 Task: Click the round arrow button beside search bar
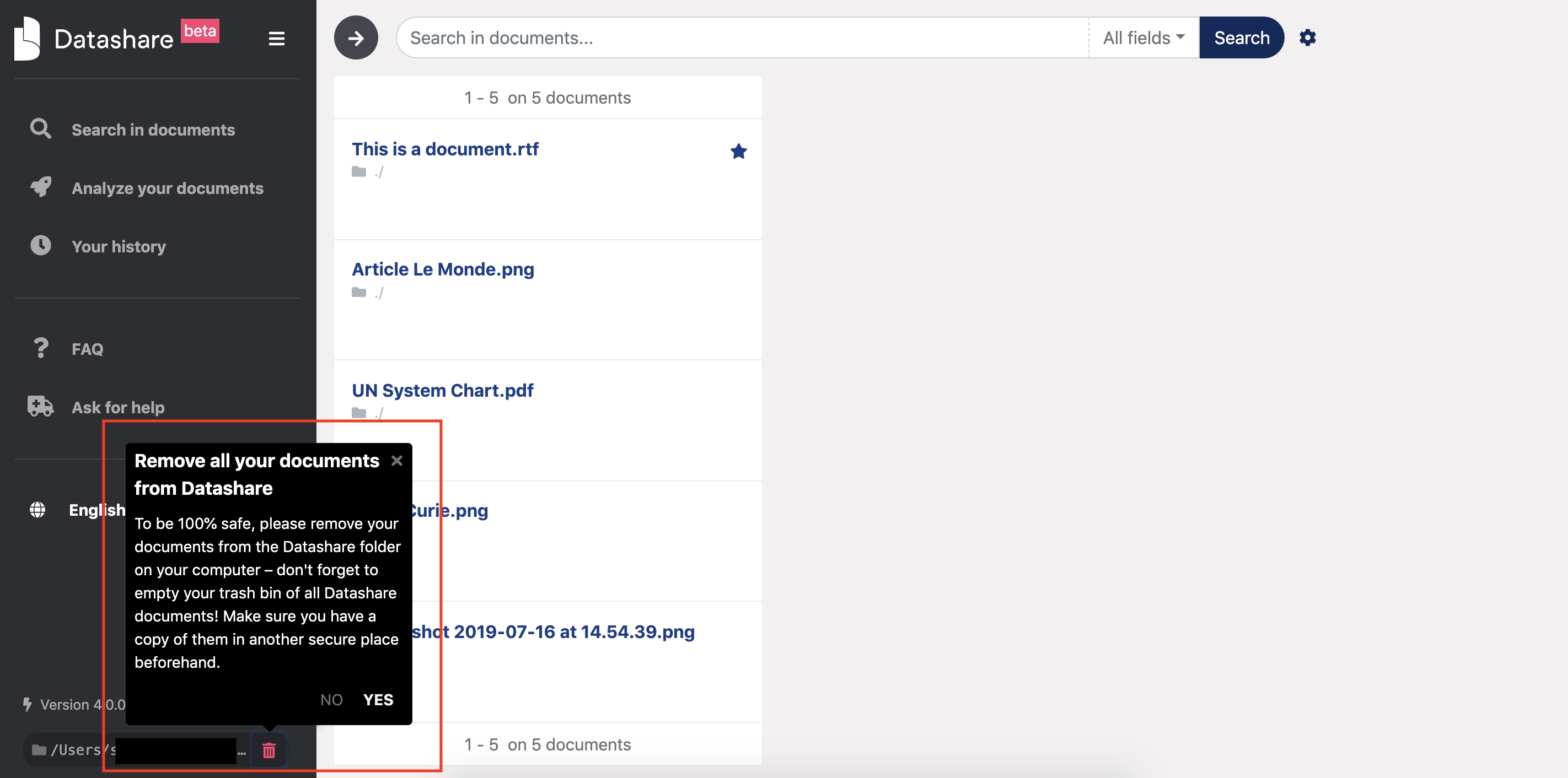[x=356, y=37]
